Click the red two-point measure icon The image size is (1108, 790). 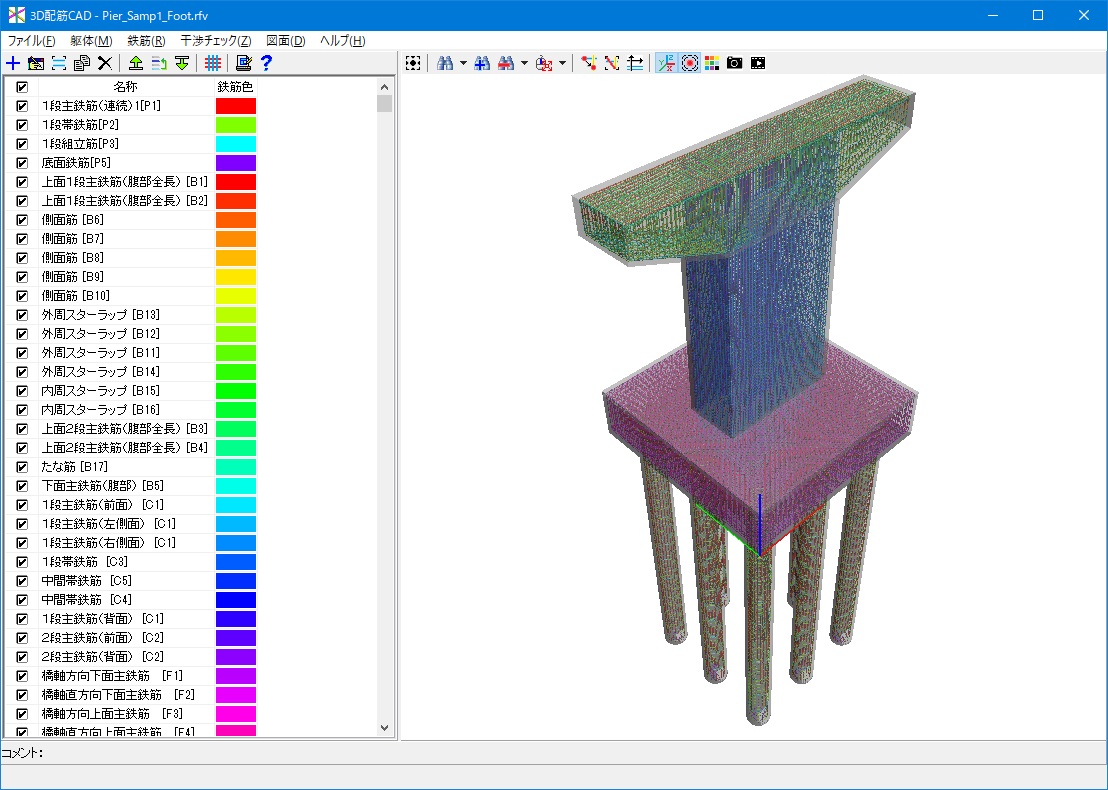(589, 64)
